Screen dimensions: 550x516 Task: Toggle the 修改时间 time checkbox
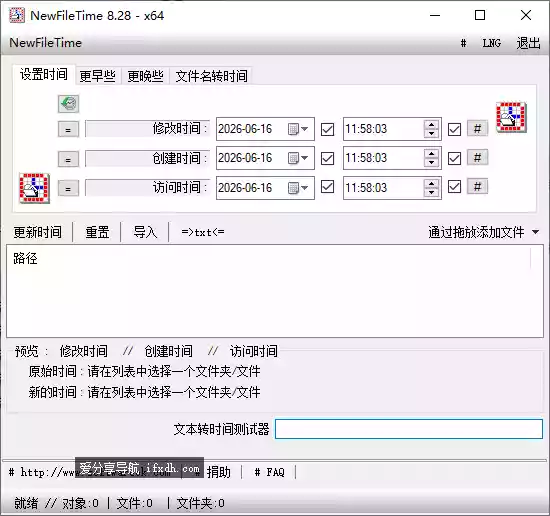[x=454, y=129]
